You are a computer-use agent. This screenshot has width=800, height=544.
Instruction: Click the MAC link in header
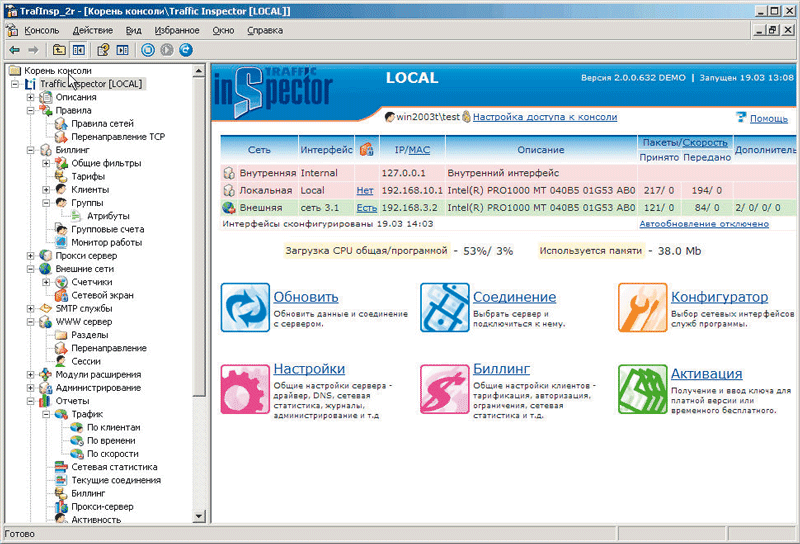pyautogui.click(x=419, y=150)
